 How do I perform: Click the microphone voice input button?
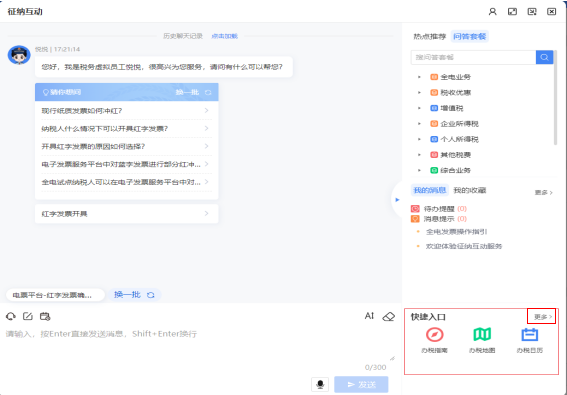pyautogui.click(x=320, y=384)
